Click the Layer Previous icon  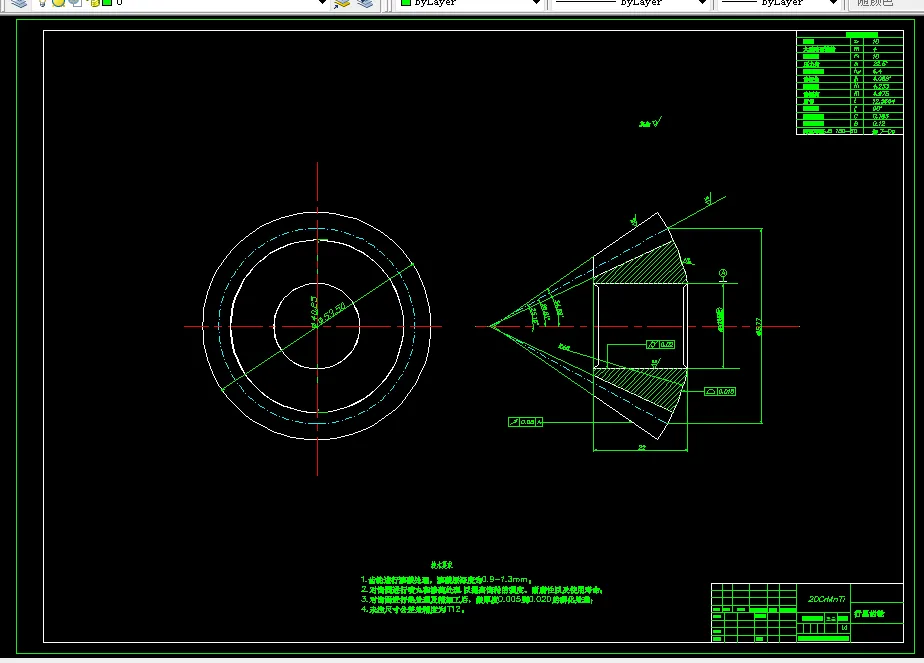coord(365,3)
